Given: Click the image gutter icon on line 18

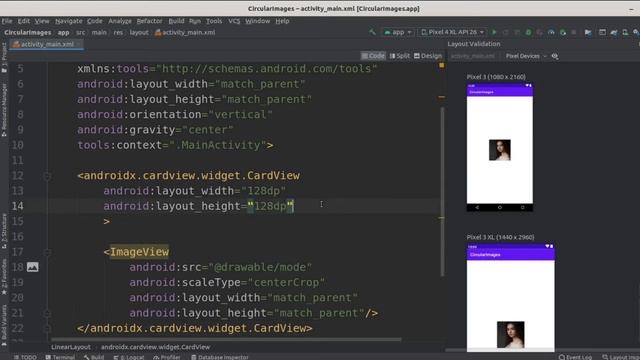Looking at the screenshot, I should (x=33, y=267).
